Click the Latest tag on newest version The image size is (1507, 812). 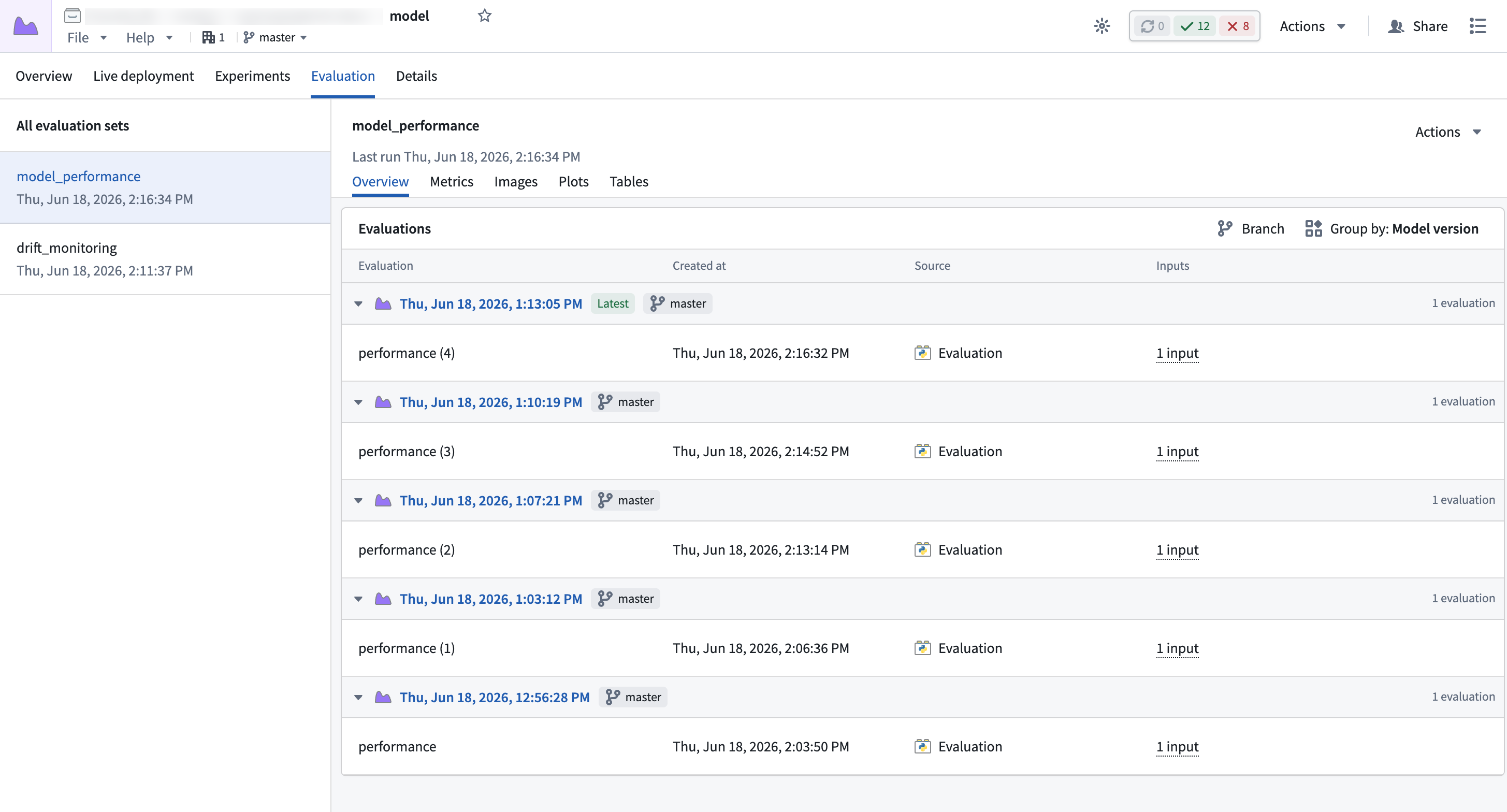(x=613, y=303)
